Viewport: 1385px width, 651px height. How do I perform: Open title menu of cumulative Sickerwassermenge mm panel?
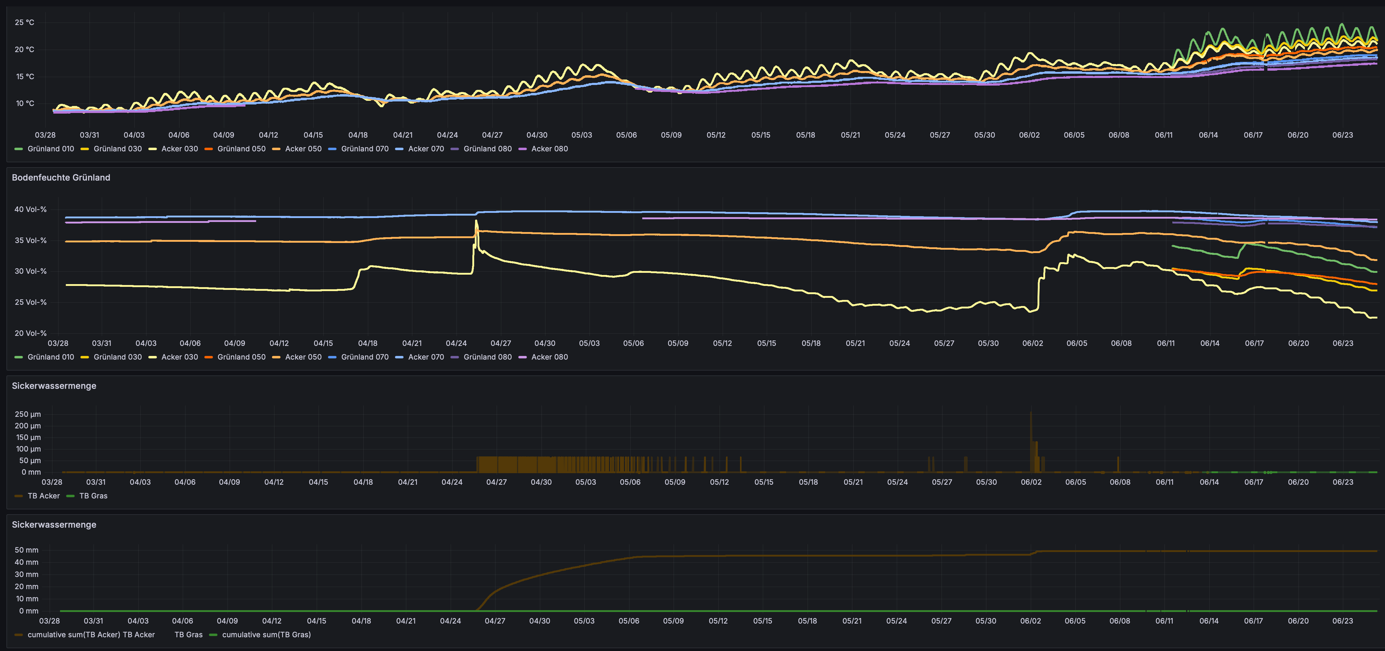coord(54,525)
